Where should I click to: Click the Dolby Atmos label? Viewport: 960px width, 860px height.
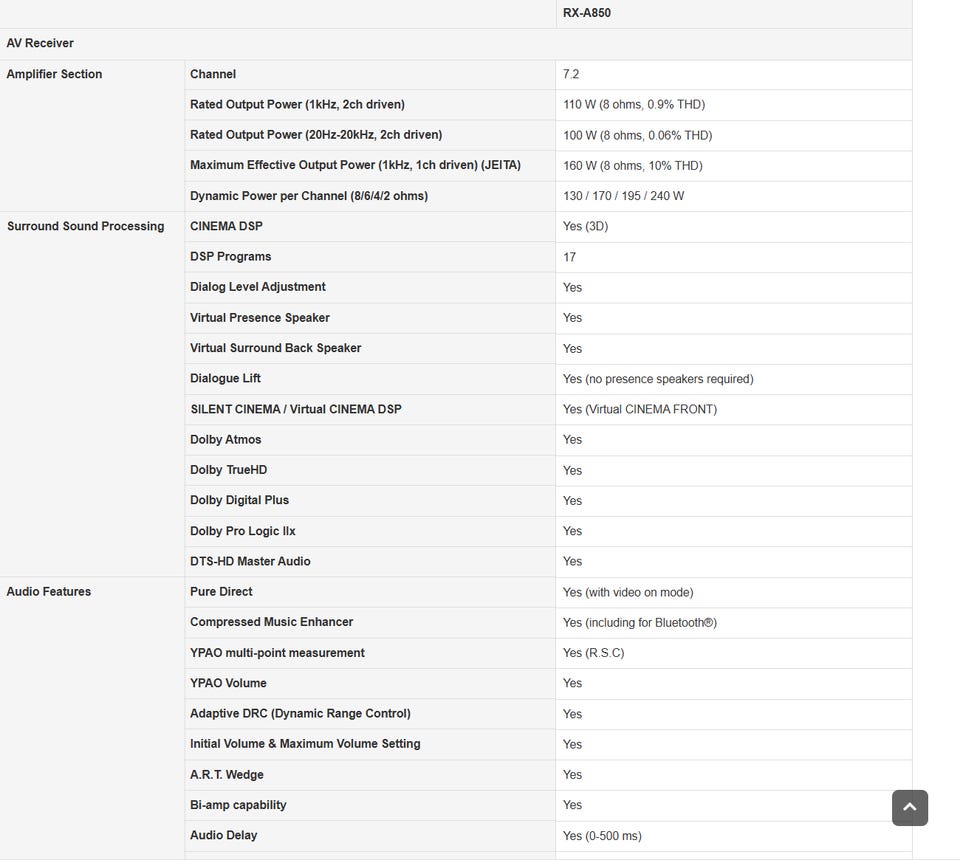click(x=225, y=439)
